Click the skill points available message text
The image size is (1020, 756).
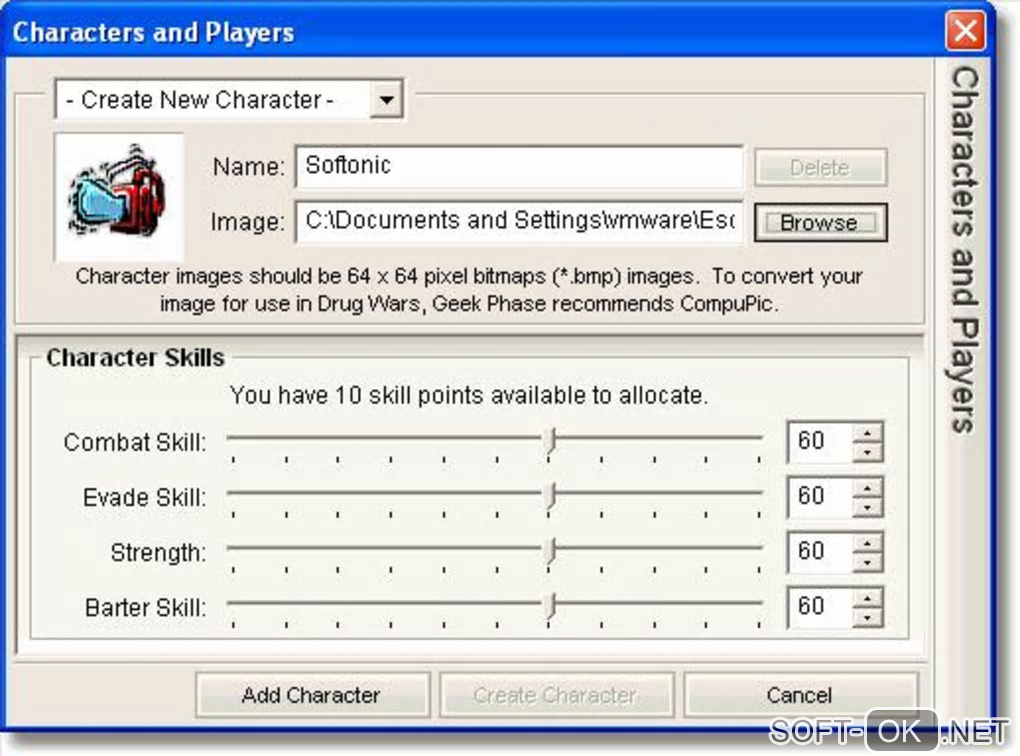pos(468,396)
